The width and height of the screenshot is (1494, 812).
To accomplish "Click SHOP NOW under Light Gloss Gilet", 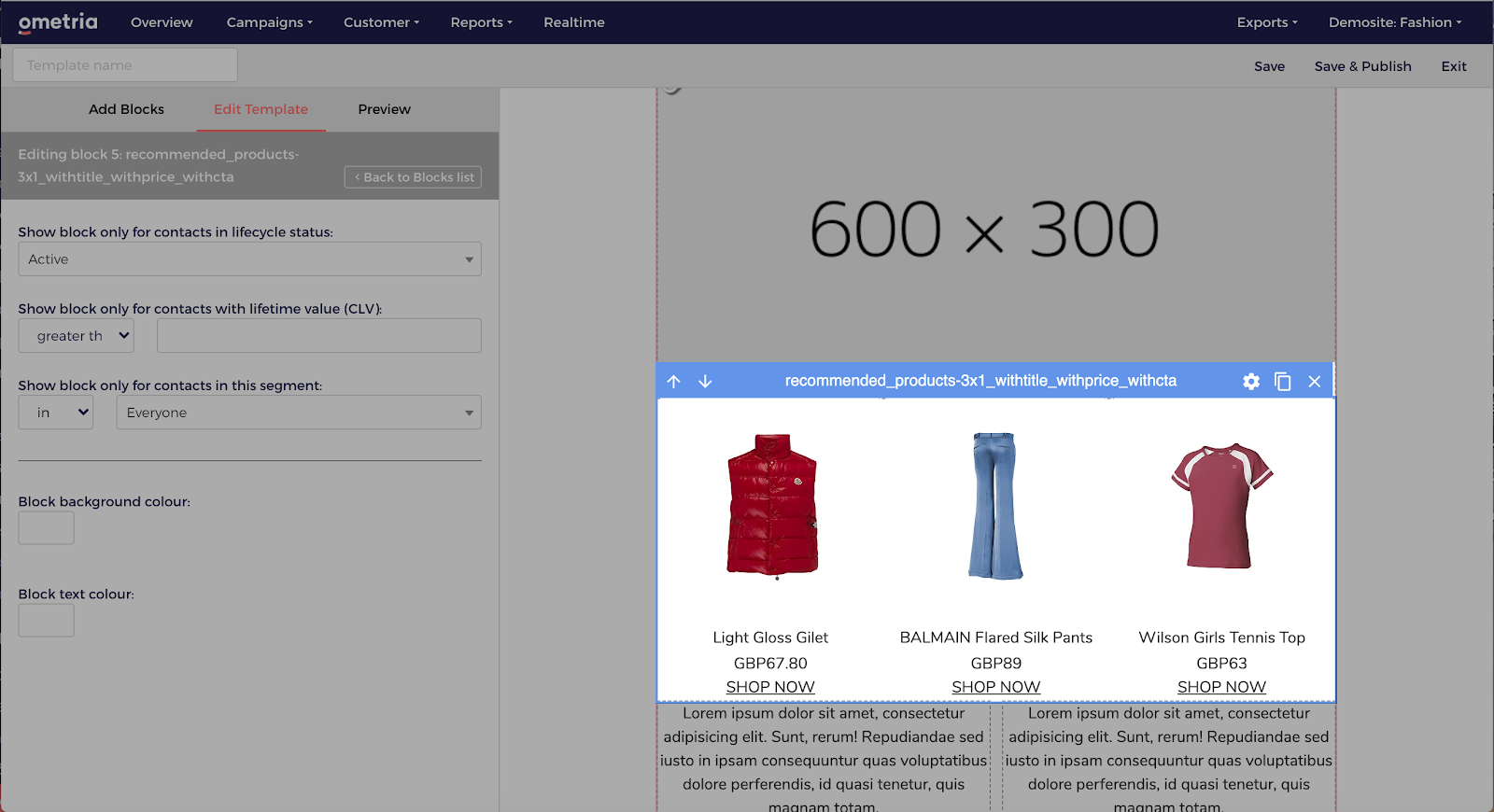I will 770,687.
